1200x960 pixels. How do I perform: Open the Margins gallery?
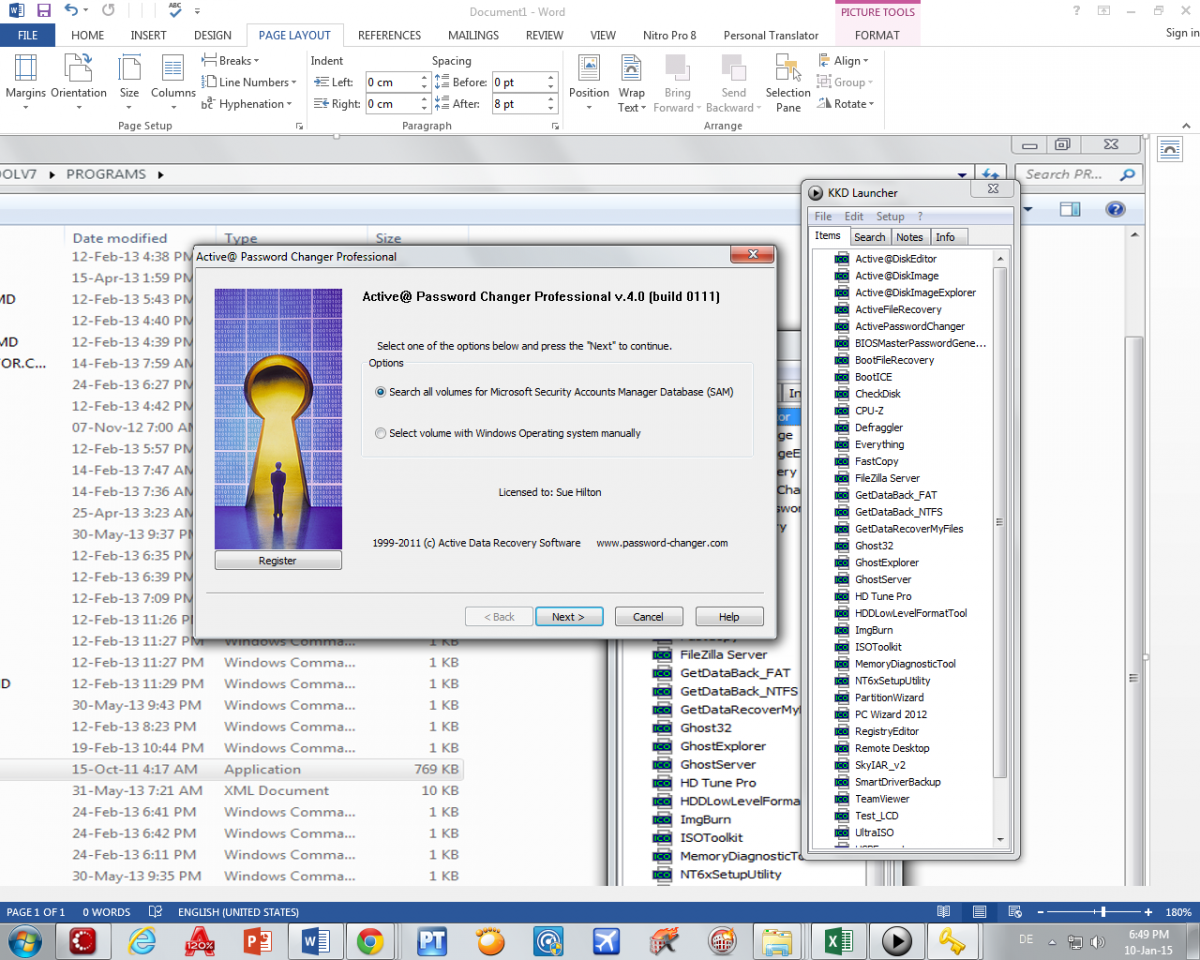coord(26,83)
